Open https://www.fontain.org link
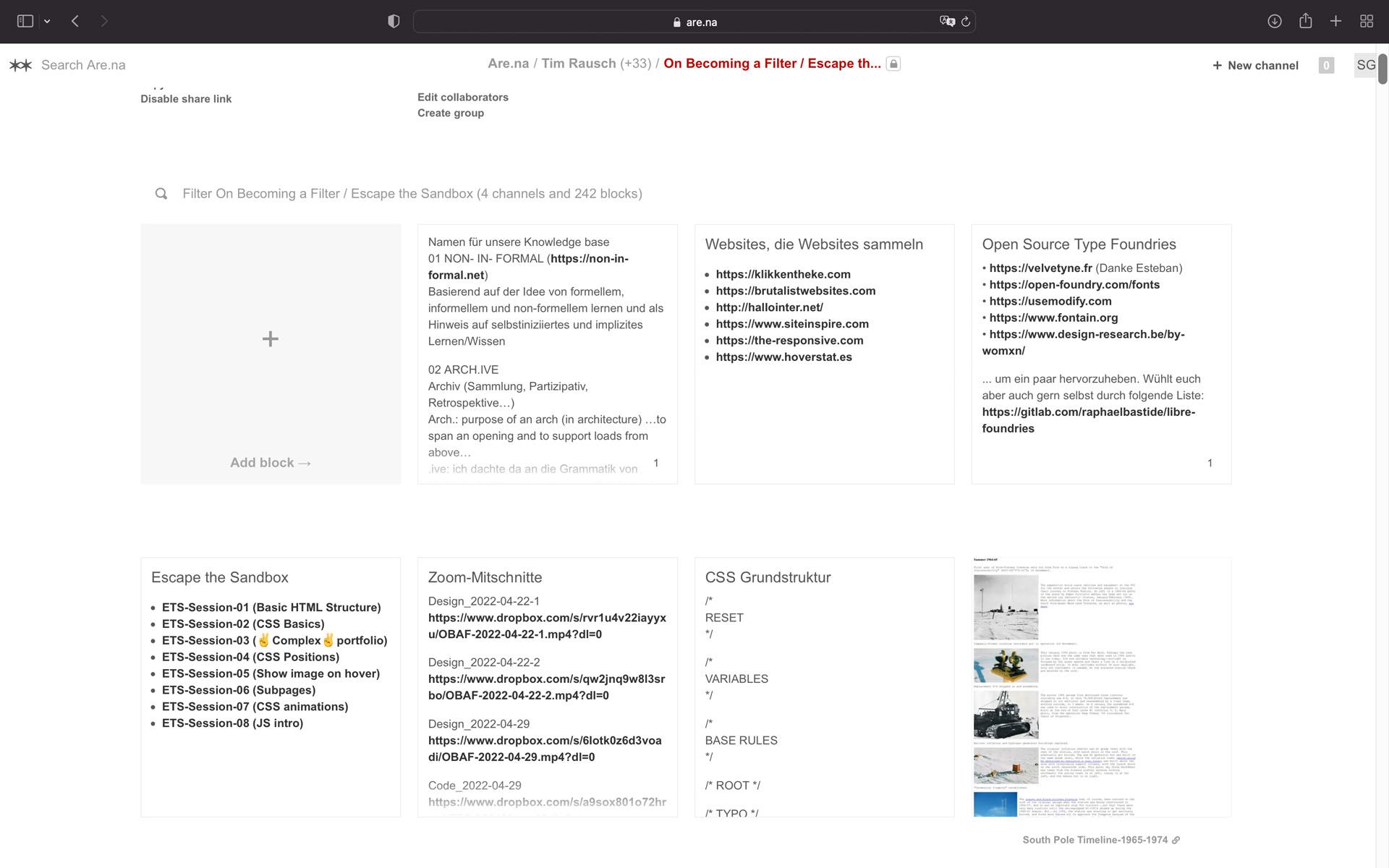1389x868 pixels. click(x=1053, y=318)
